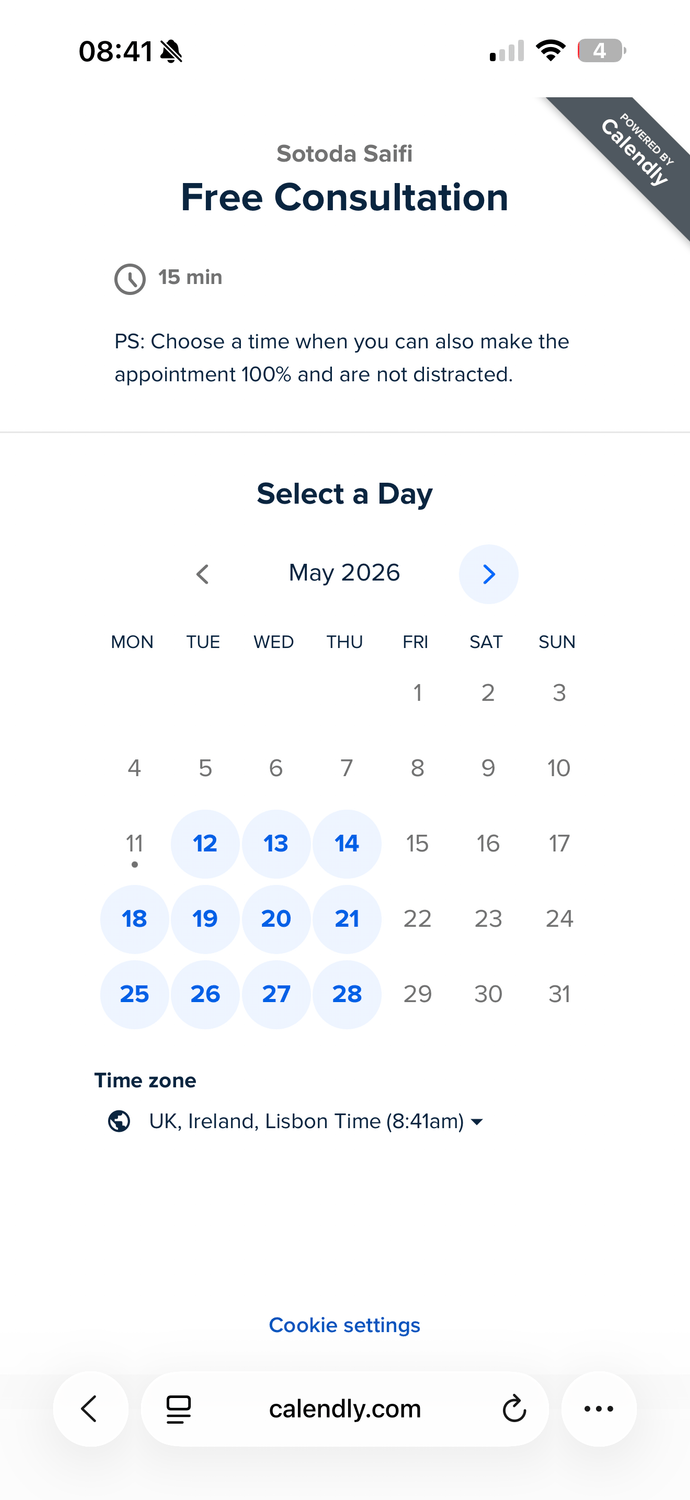Image resolution: width=690 pixels, height=1500 pixels.
Task: Open the page tools icon beside the URL
Action: tap(179, 1409)
